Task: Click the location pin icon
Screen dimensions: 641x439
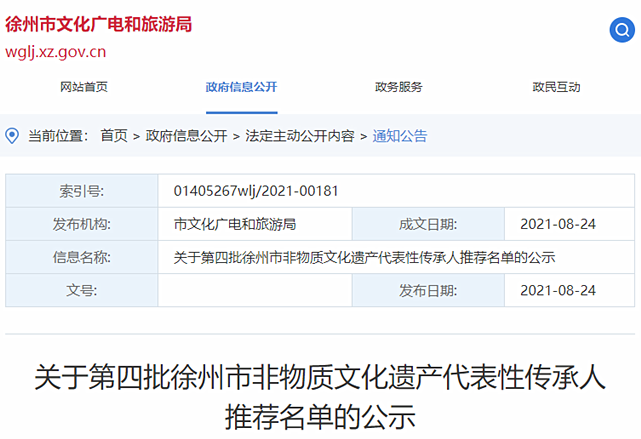Action: [x=12, y=136]
